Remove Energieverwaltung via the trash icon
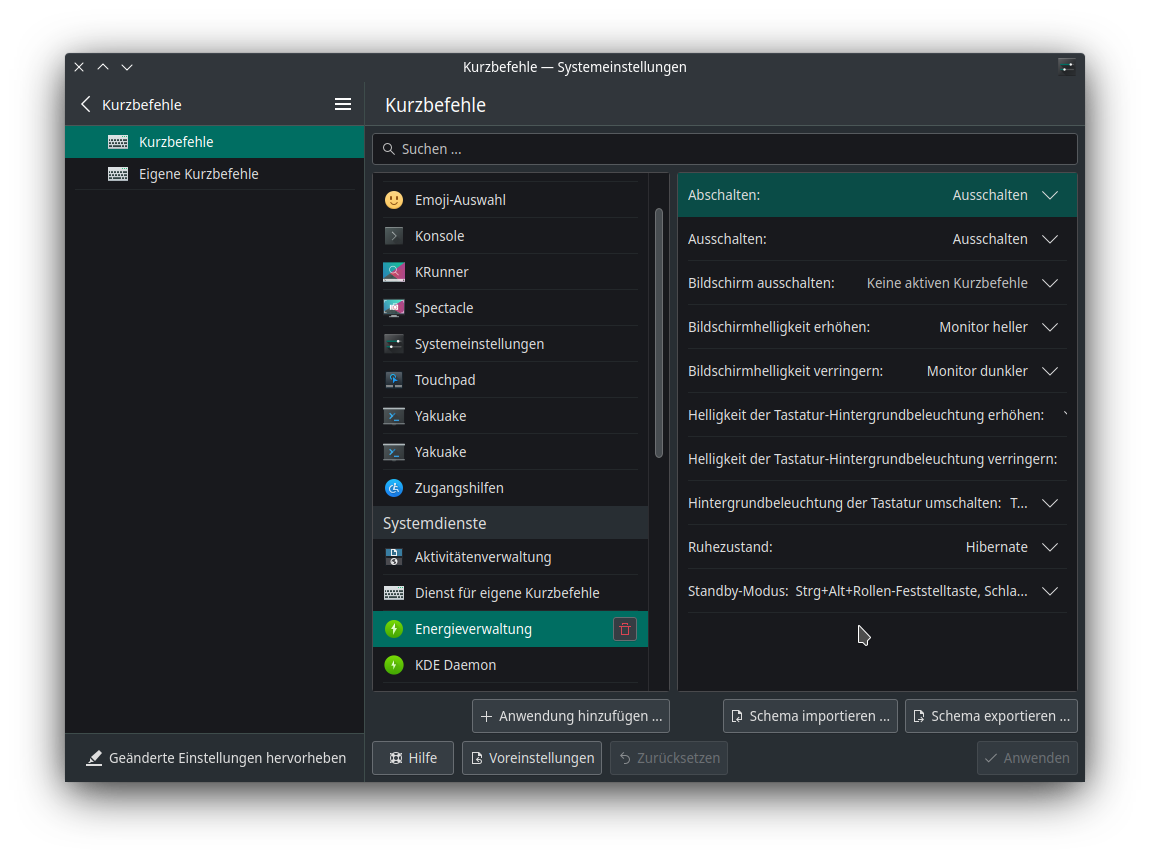This screenshot has height=859, width=1150. click(x=625, y=628)
